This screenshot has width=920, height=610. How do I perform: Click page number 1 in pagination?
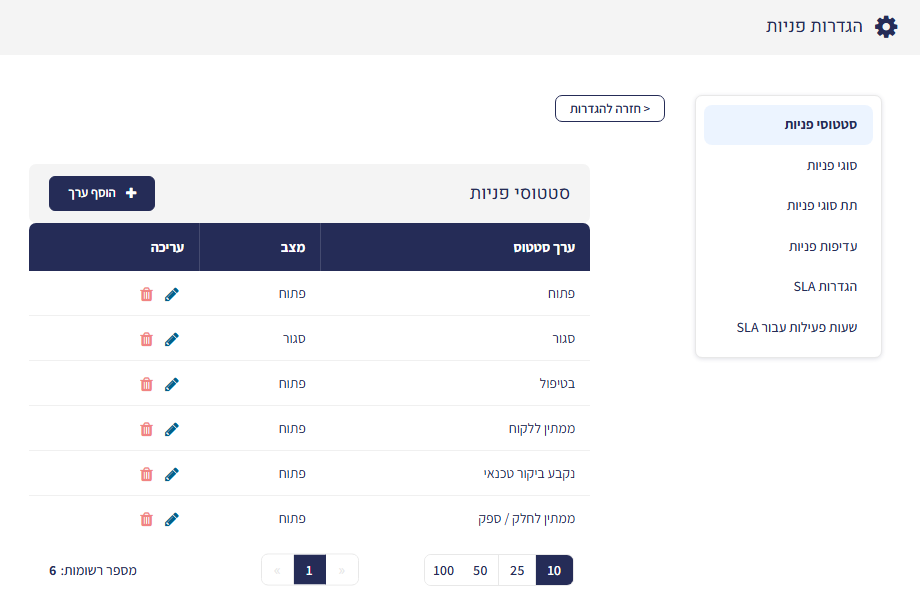pyautogui.click(x=309, y=570)
